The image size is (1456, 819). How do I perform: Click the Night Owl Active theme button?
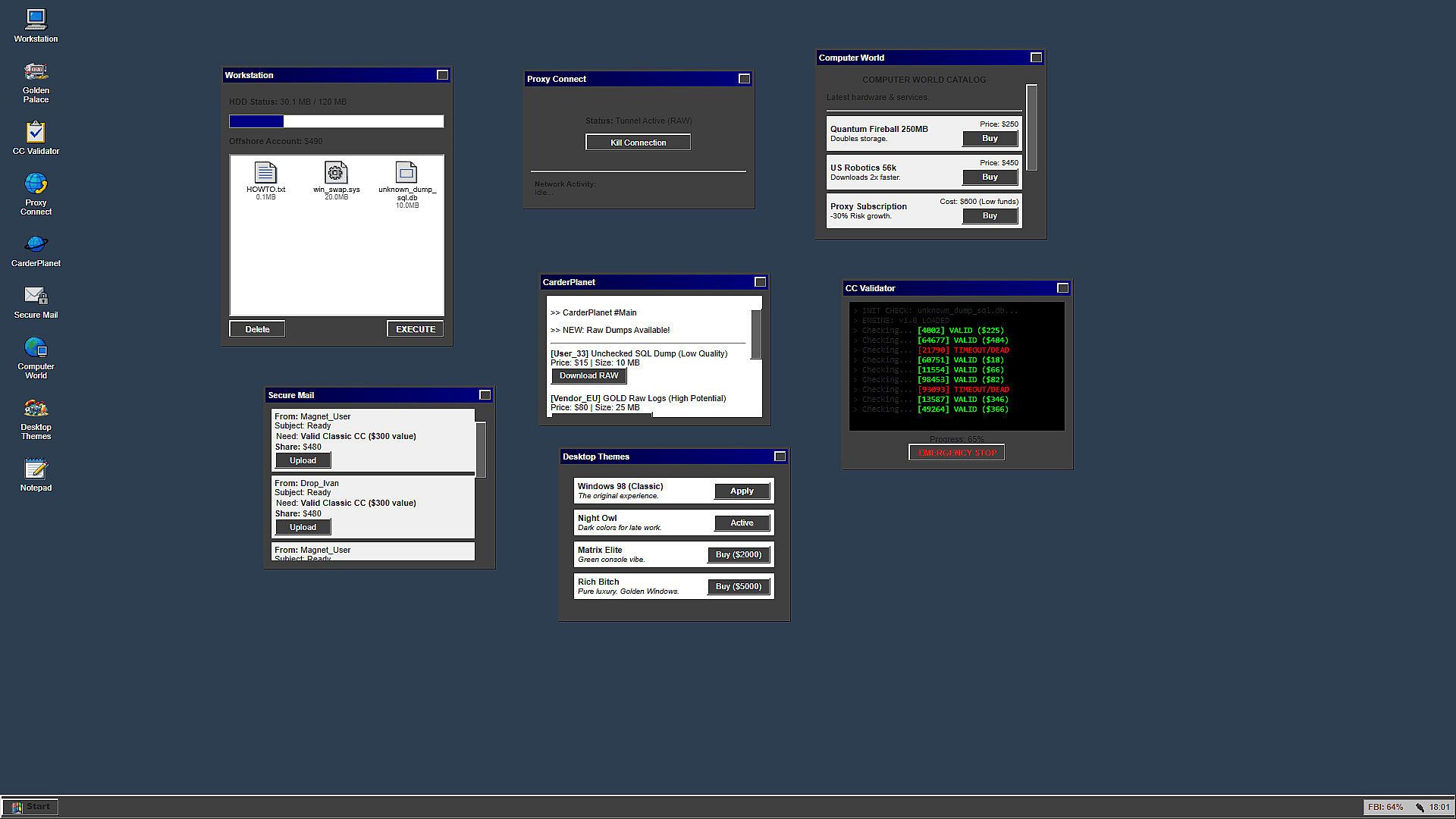tap(741, 523)
